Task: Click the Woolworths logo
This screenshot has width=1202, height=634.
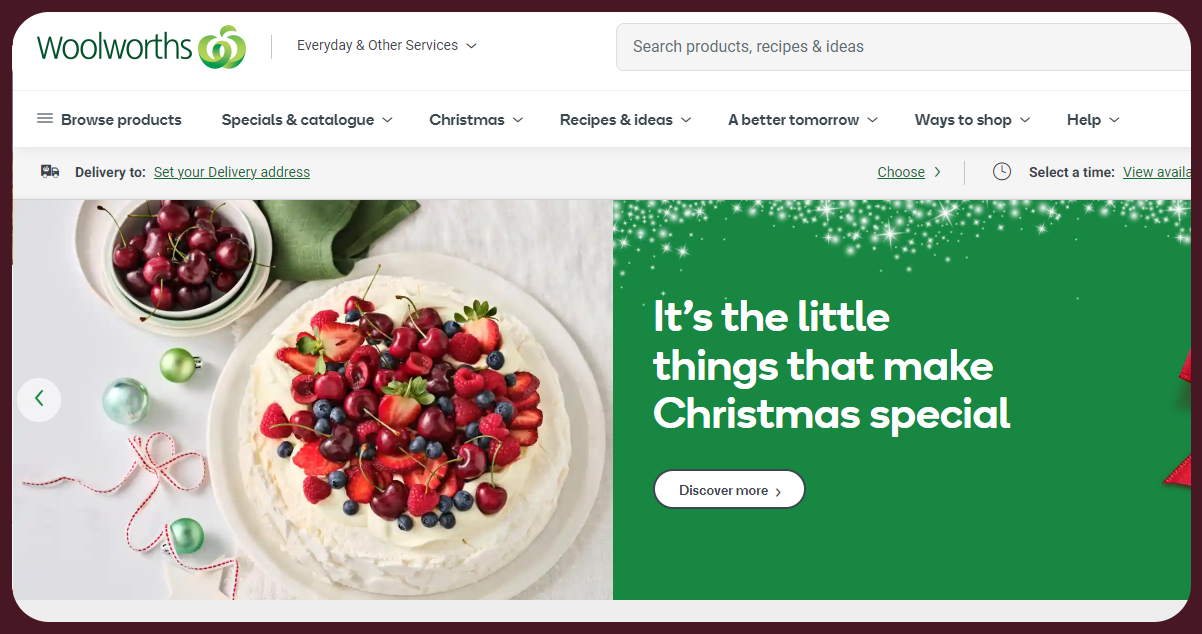Action: [141, 47]
